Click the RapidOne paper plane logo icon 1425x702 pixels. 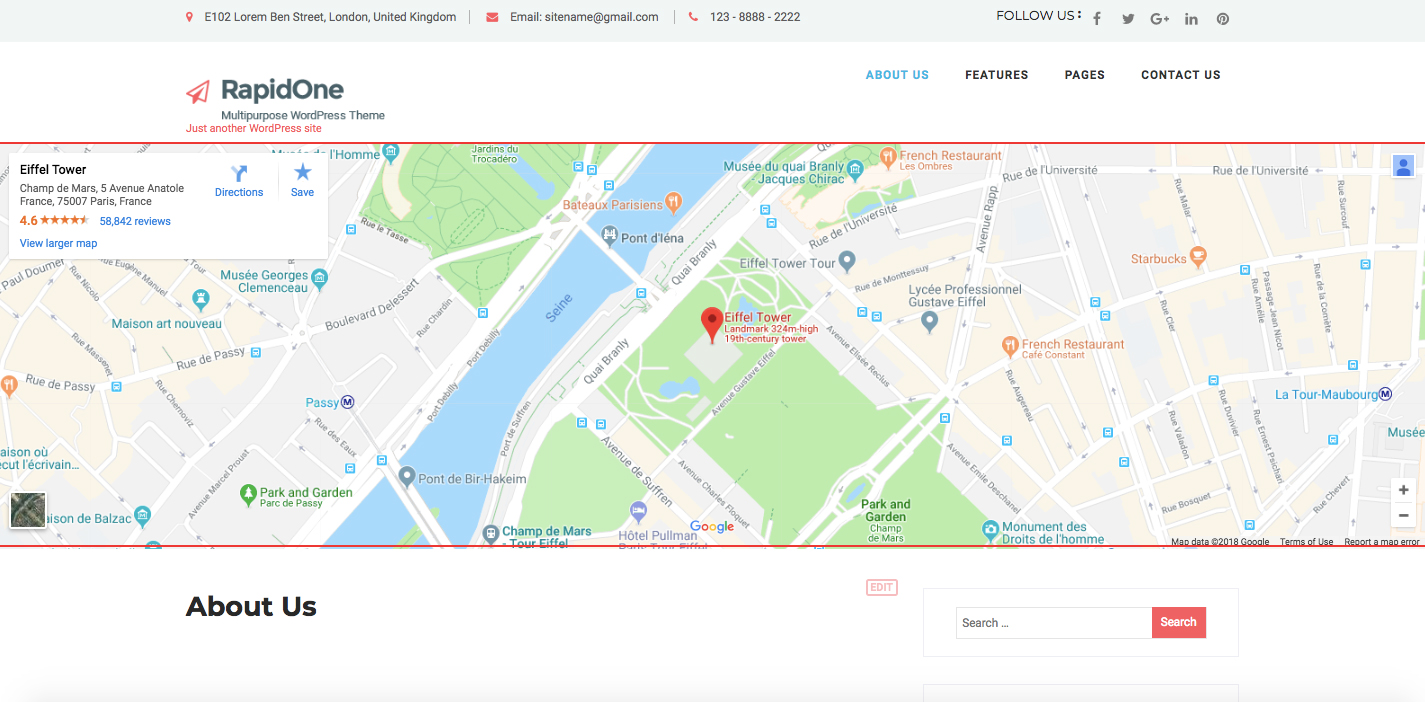(198, 92)
